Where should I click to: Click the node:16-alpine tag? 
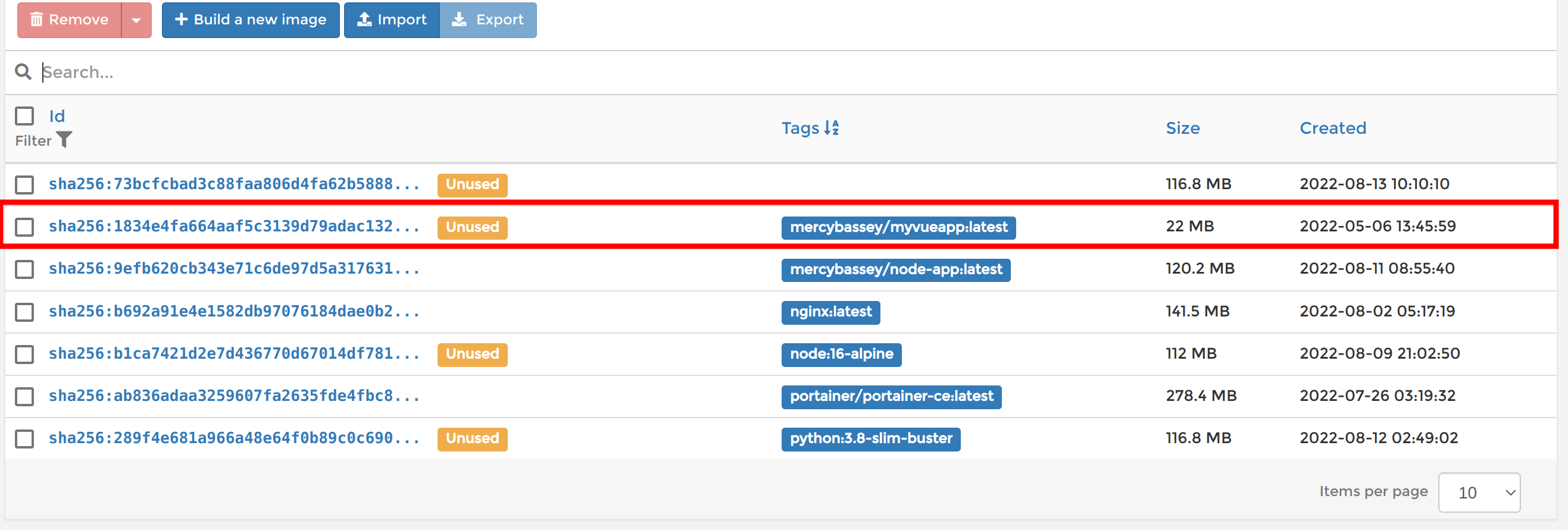(x=842, y=354)
